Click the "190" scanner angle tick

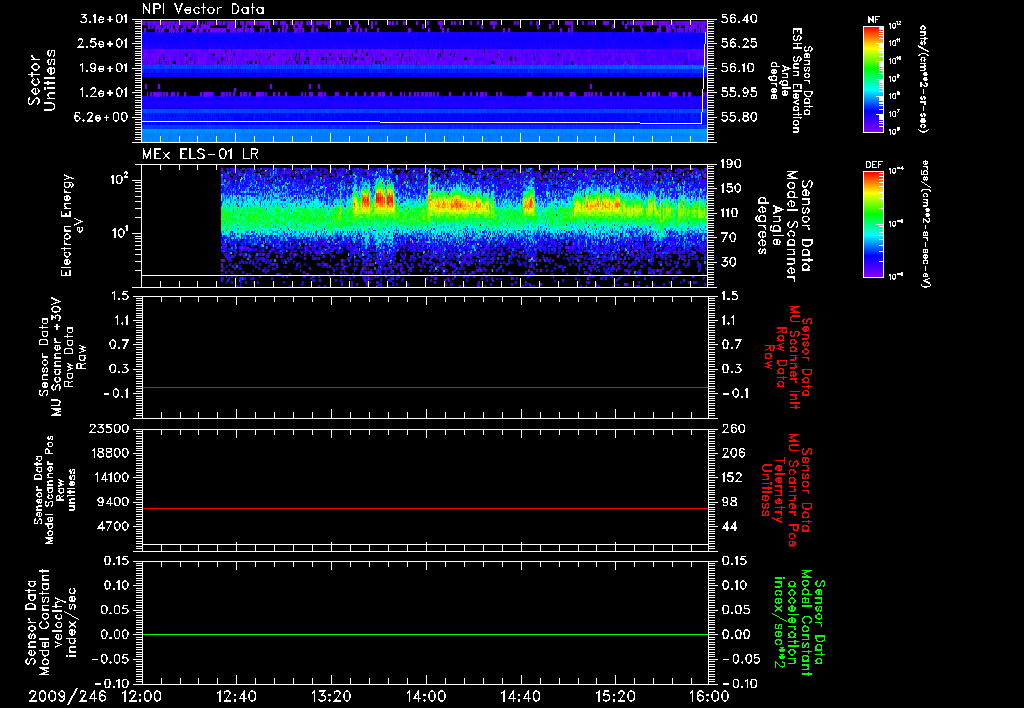[731, 164]
